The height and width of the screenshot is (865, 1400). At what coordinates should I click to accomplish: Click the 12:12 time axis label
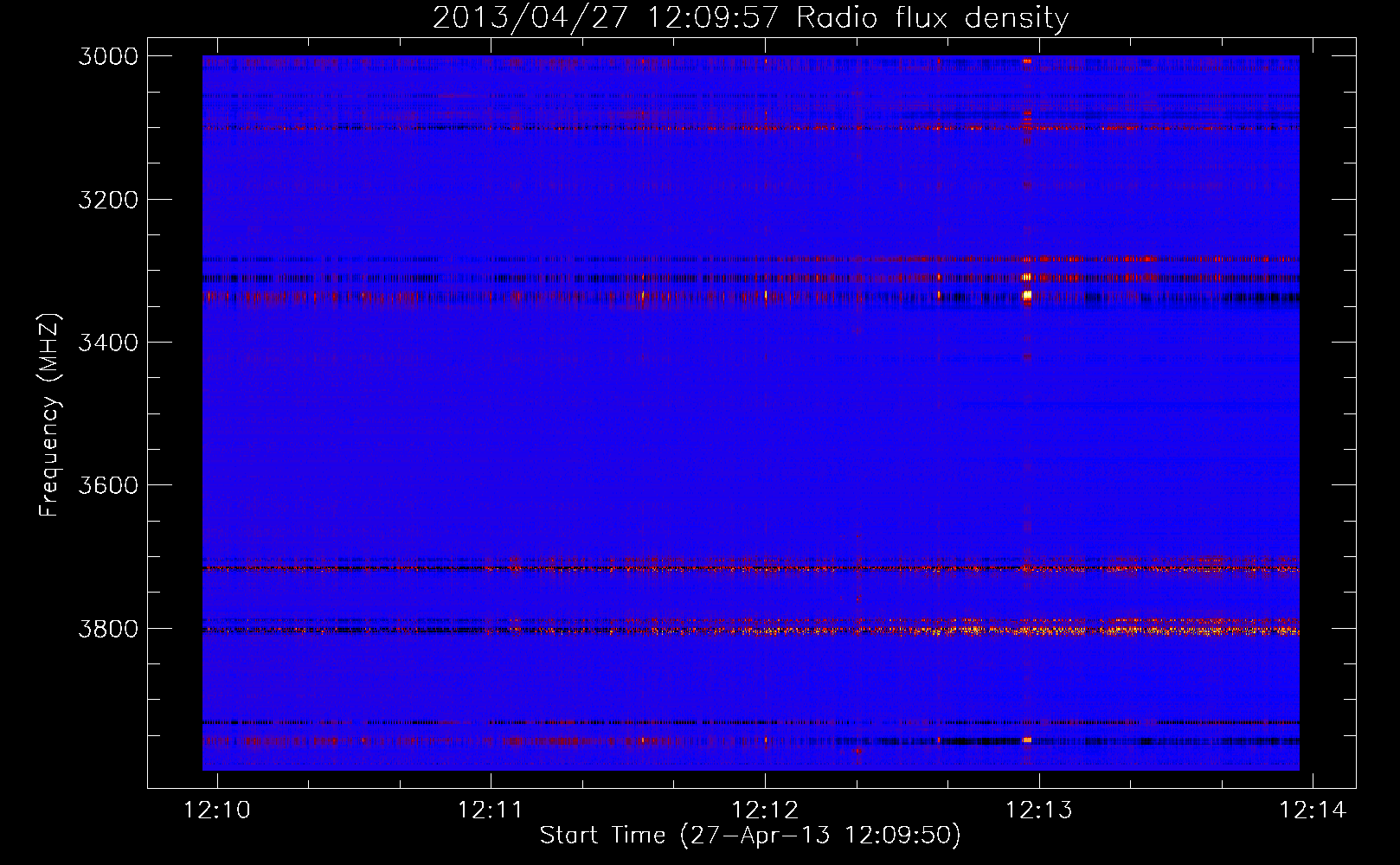pos(765,810)
